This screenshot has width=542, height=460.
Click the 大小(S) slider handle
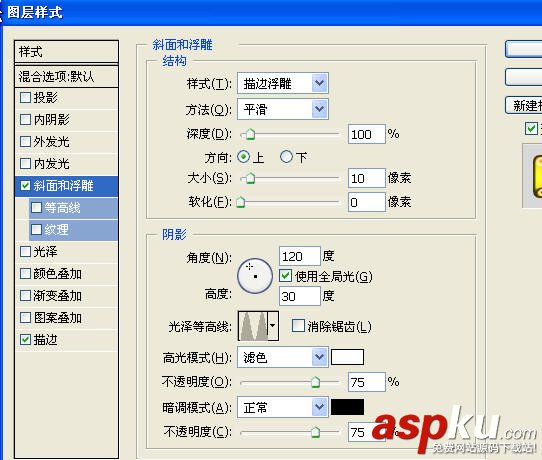click(250, 178)
